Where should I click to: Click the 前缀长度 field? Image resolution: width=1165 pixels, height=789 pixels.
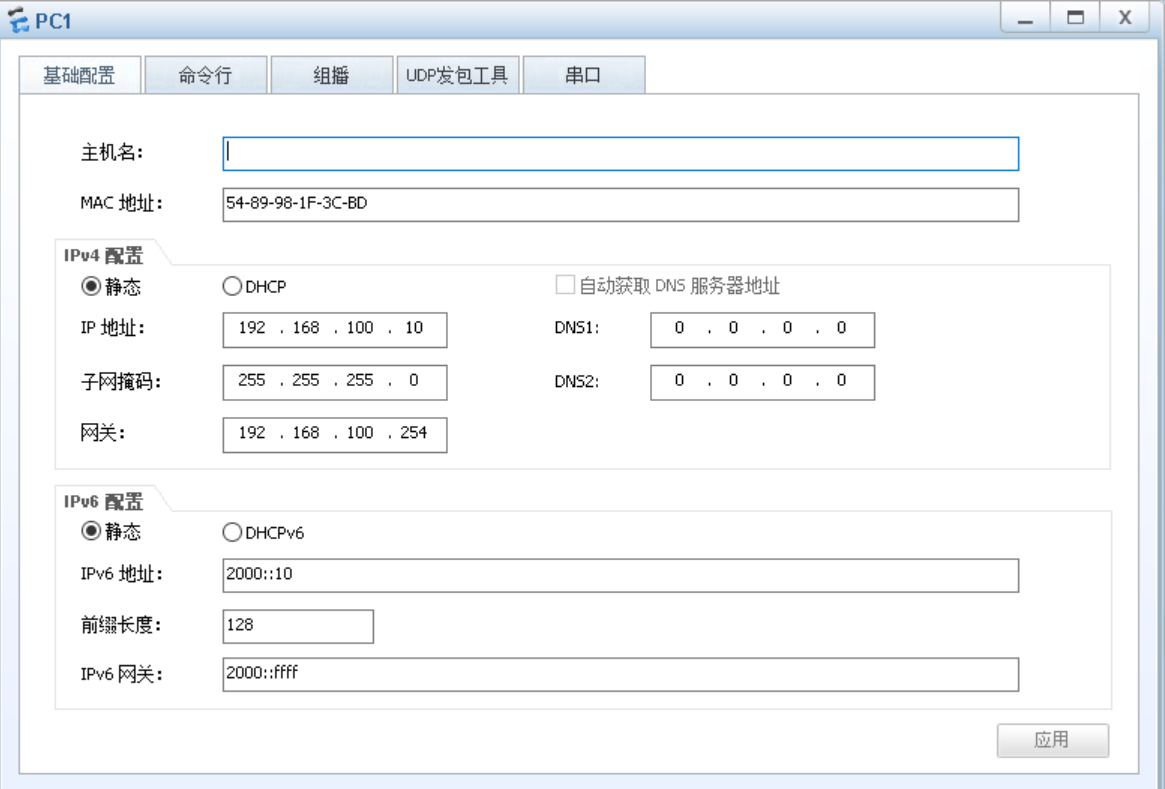pyautogui.click(x=298, y=626)
